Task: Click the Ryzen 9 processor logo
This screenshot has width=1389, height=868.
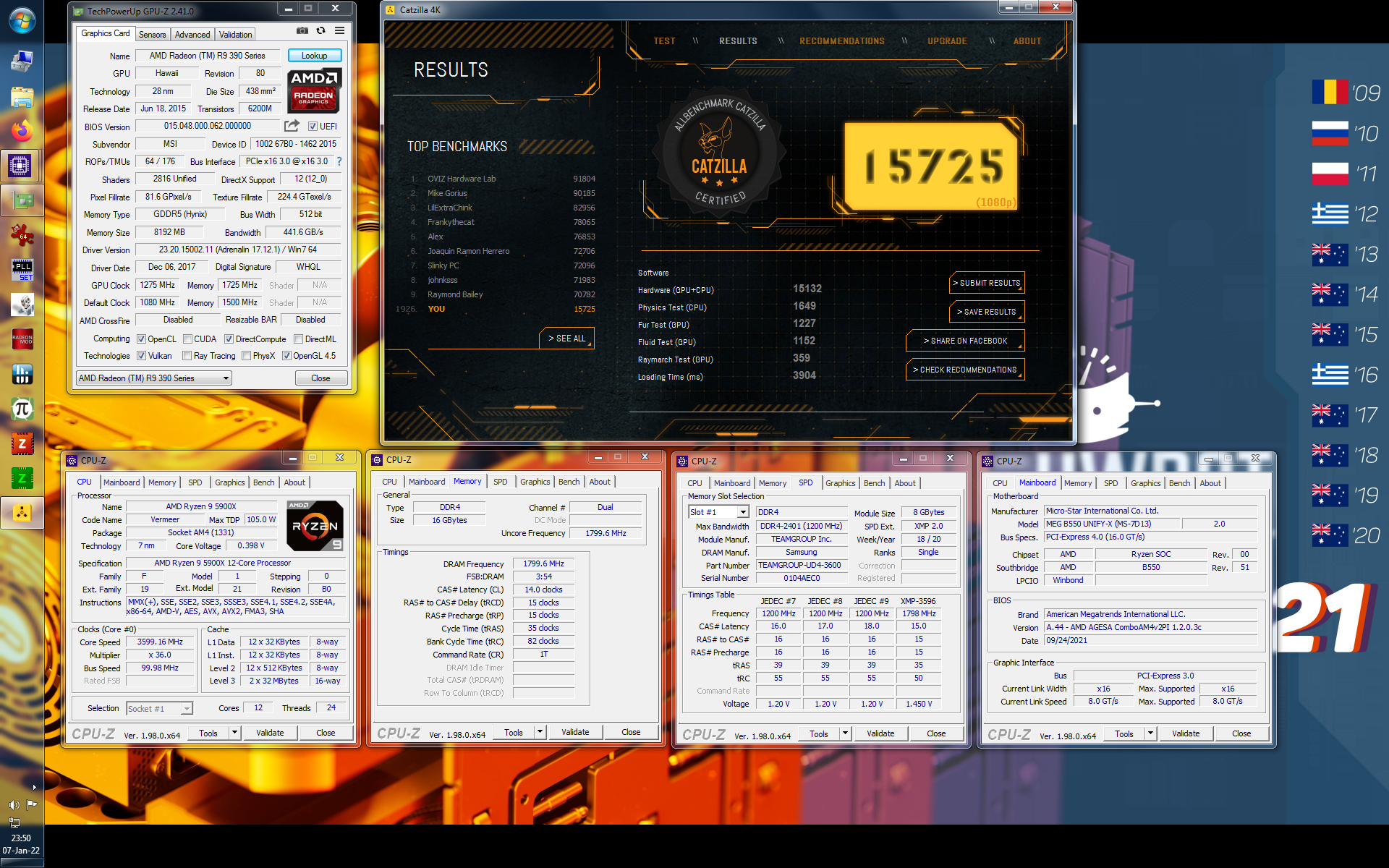Action: pos(315,526)
